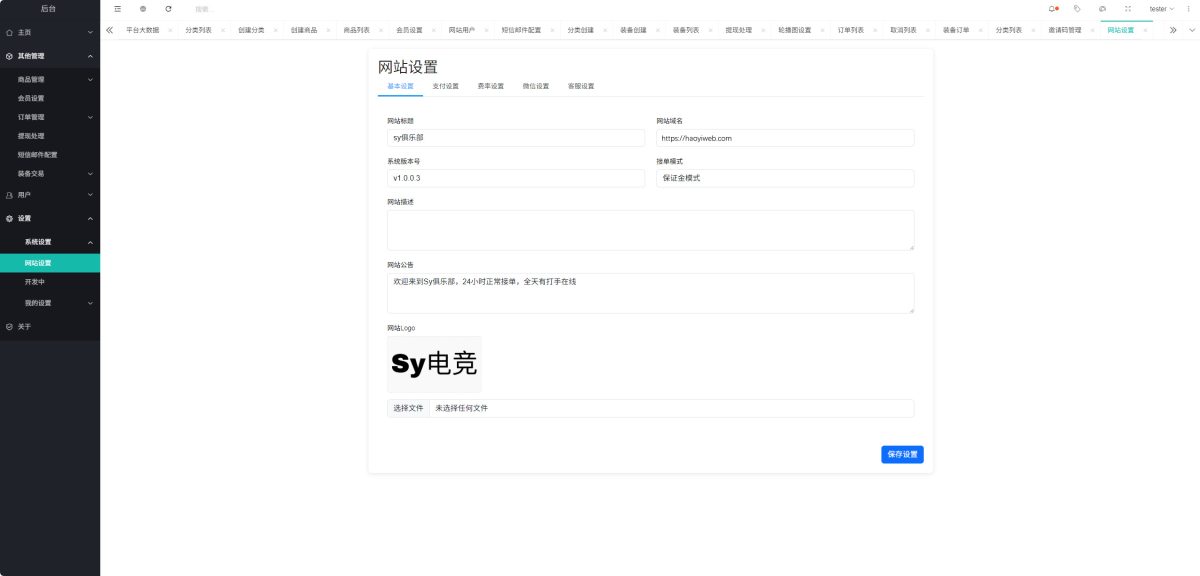Click the refresh icon in top toolbar
This screenshot has width=1200, height=576.
click(168, 8)
